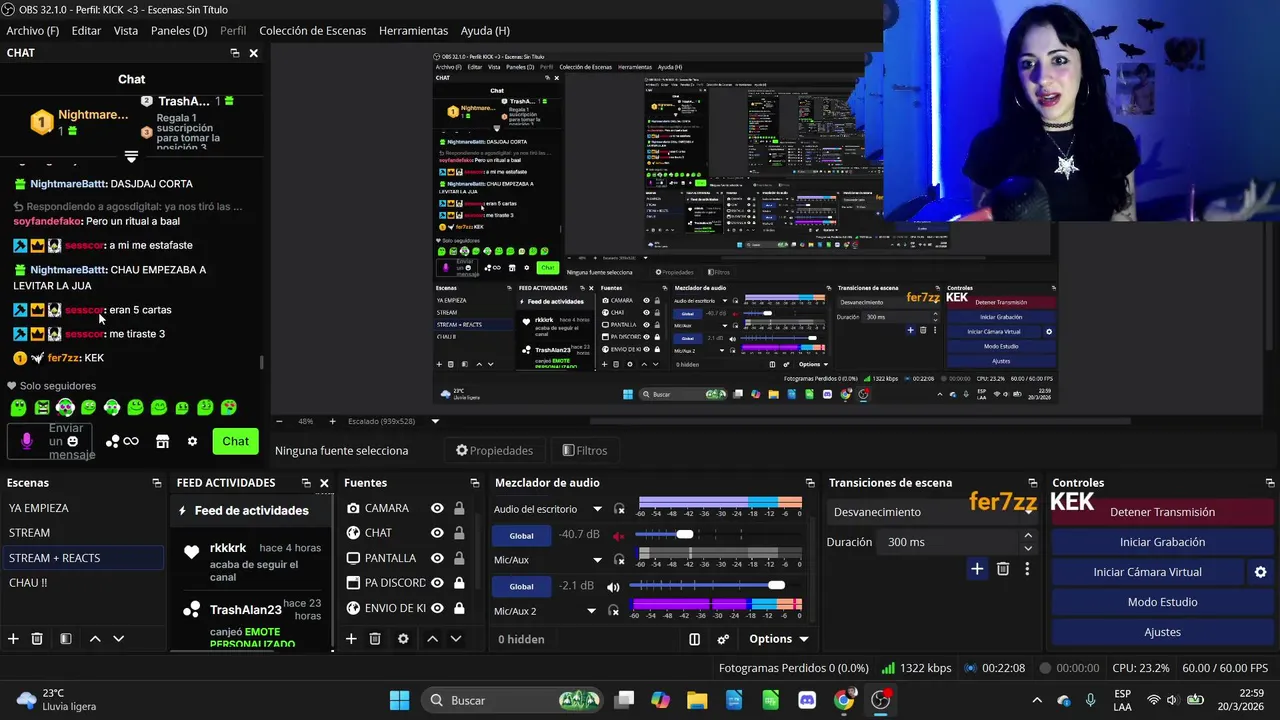Open the Mic/Aux channel dropdown arrow
The width and height of the screenshot is (1280, 720).
597,560
